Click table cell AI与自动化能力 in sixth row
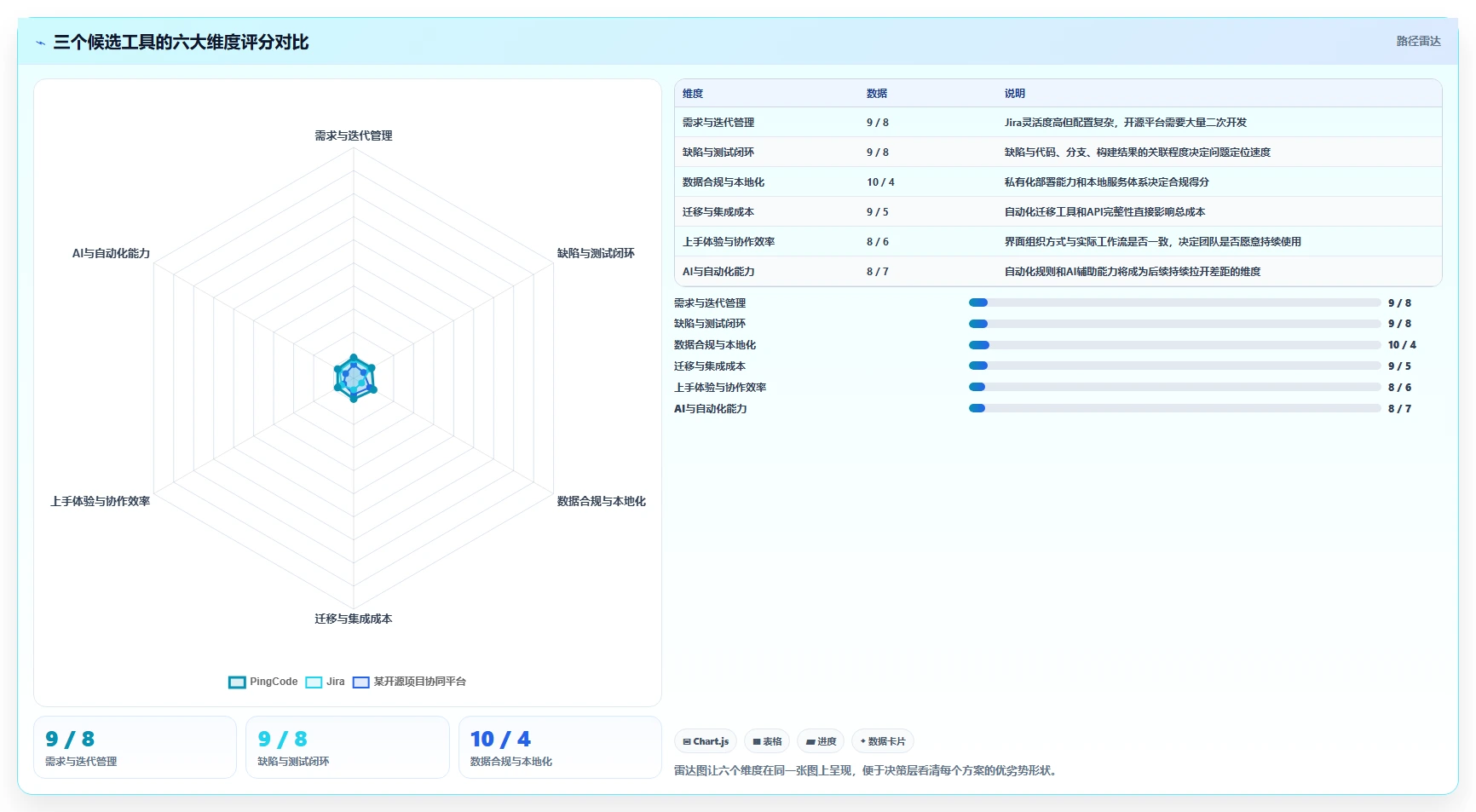 tap(718, 272)
